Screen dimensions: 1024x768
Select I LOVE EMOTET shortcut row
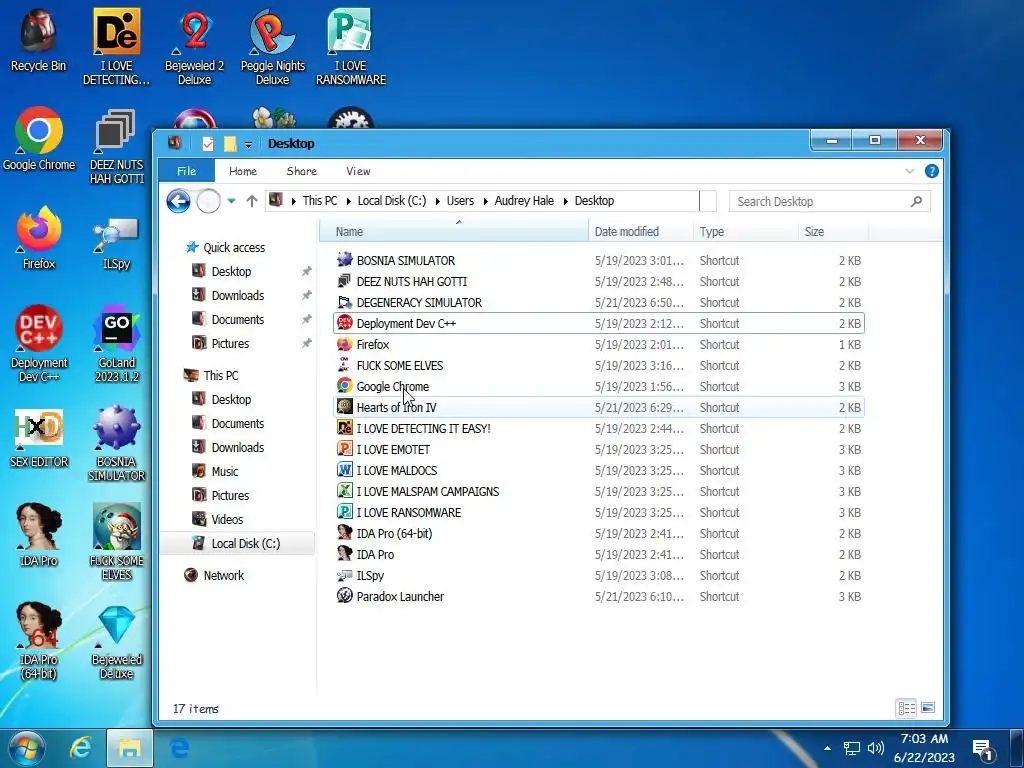pyautogui.click(x=599, y=449)
